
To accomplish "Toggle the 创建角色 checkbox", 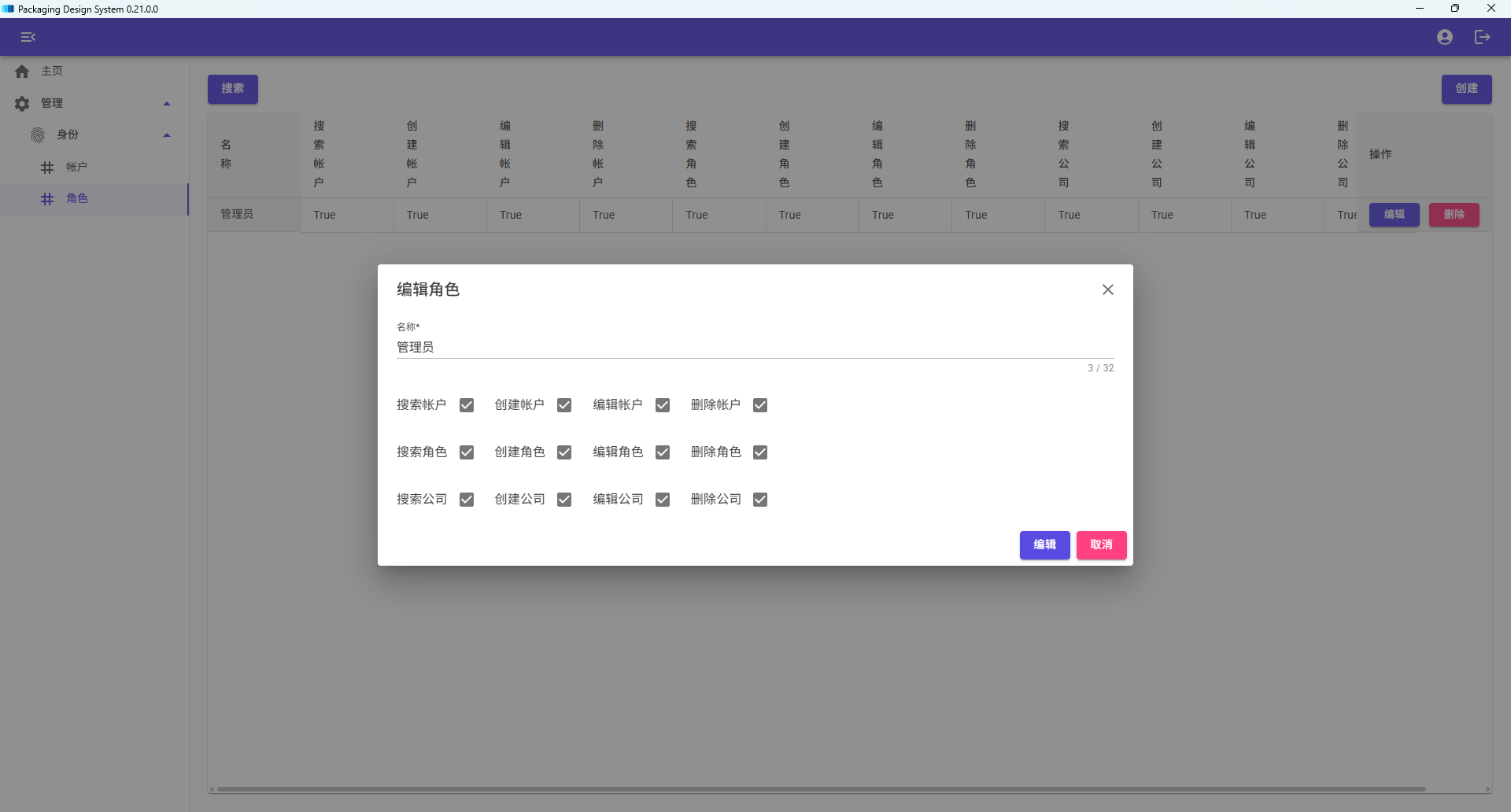I will tap(564, 452).
